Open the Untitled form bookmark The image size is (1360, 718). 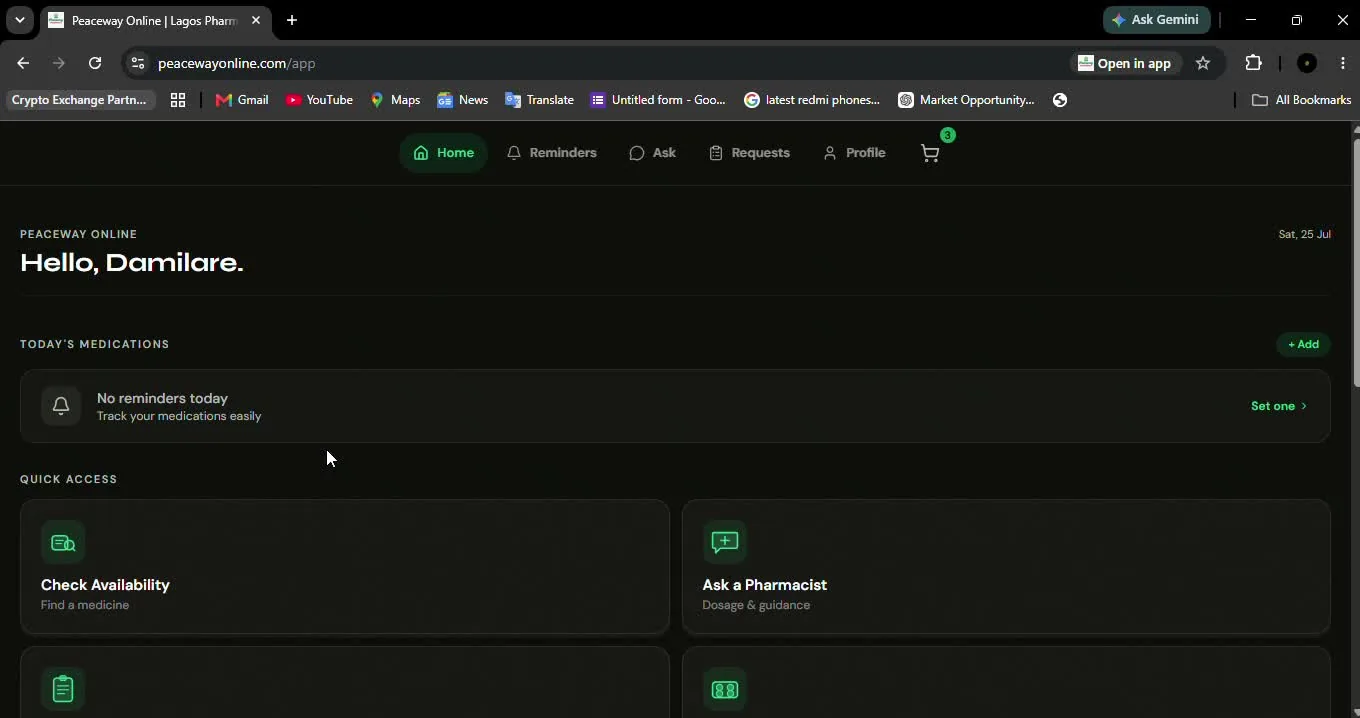658,100
